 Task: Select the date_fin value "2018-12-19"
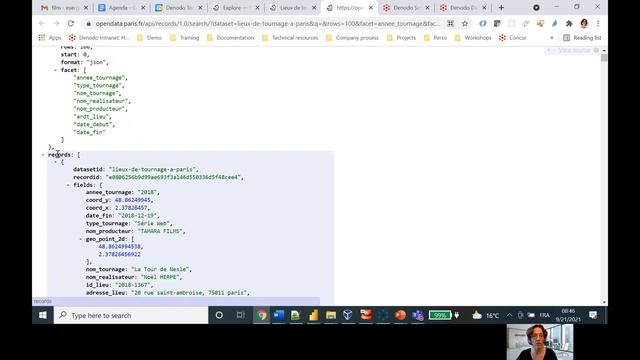click(x=138, y=216)
